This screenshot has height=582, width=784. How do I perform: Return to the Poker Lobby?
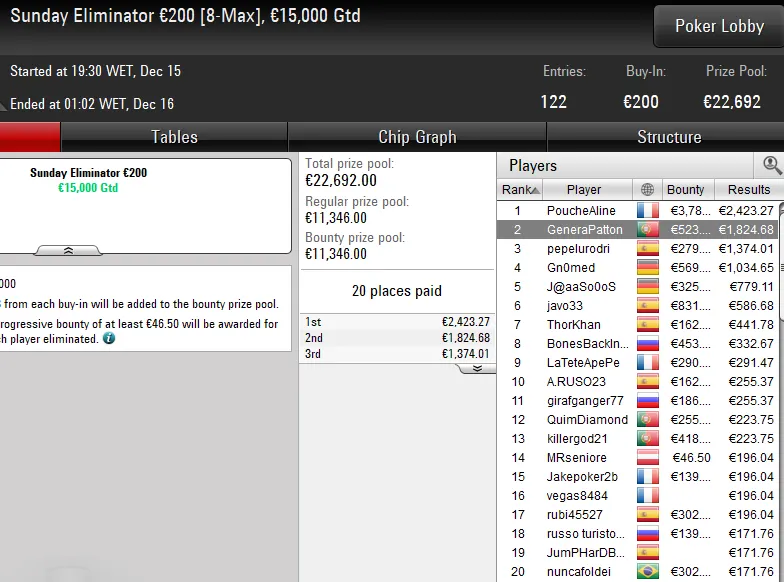(719, 26)
